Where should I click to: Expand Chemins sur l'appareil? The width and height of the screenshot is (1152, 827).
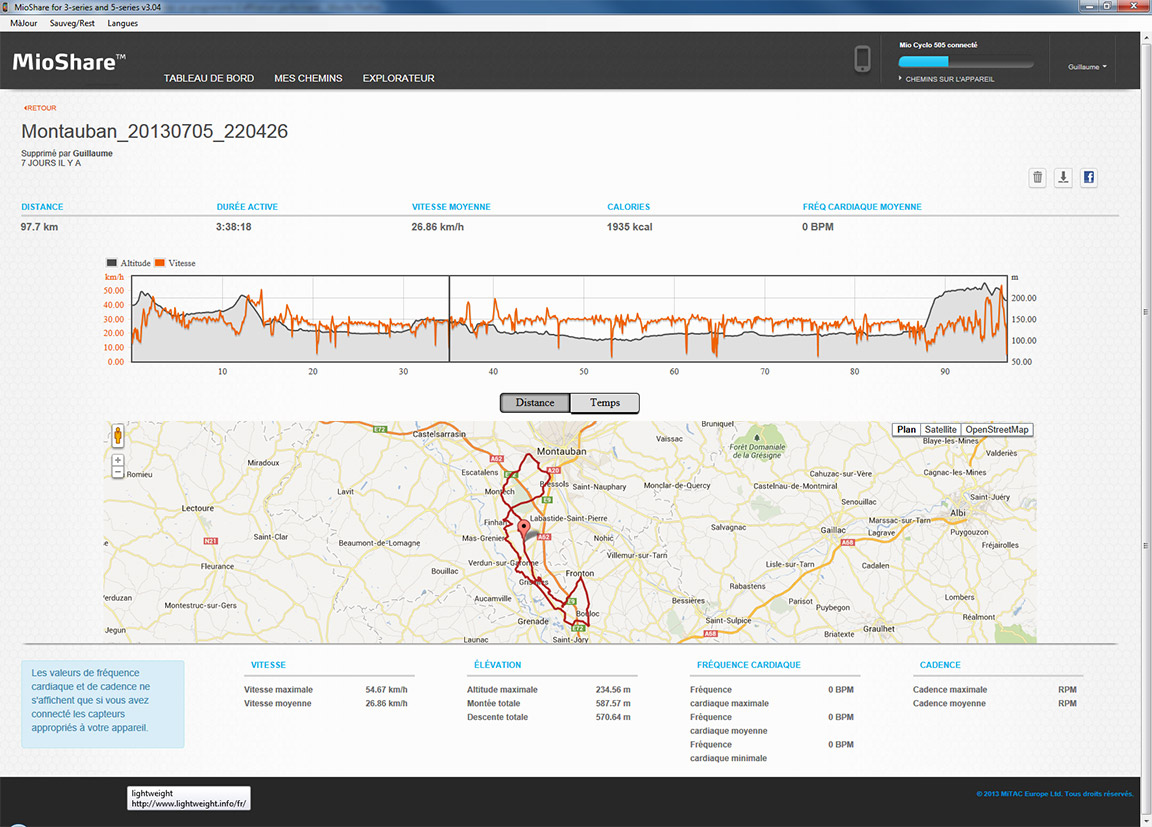click(x=946, y=79)
